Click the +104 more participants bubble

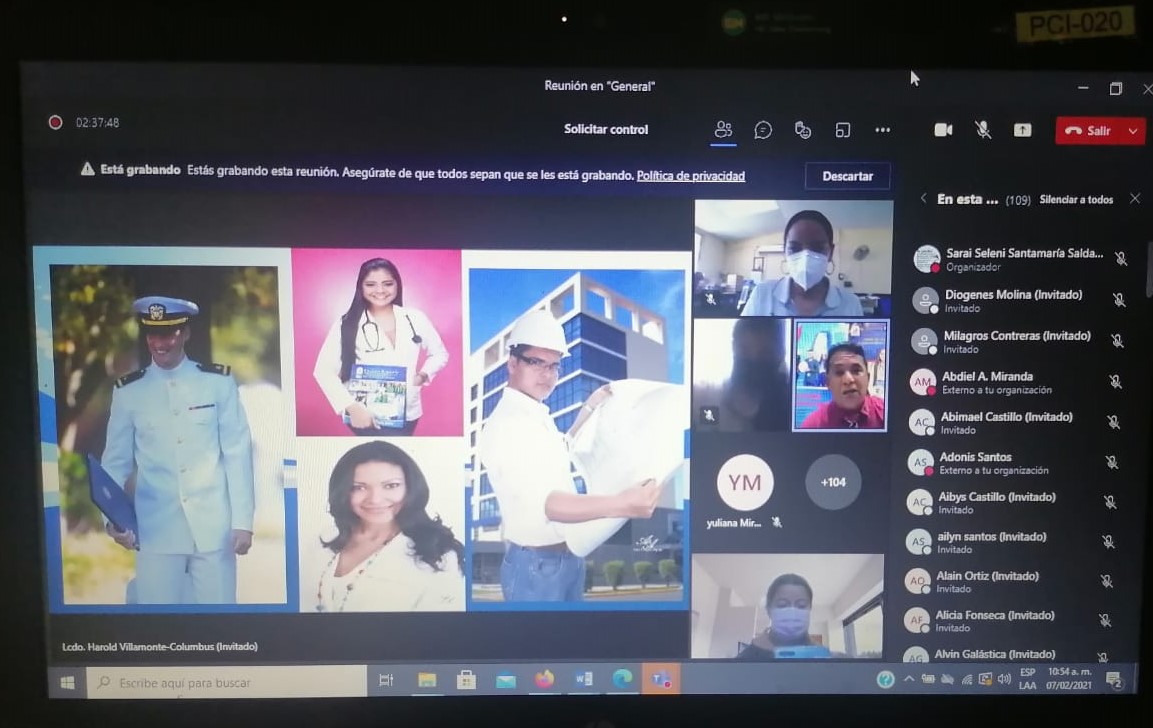(x=833, y=482)
